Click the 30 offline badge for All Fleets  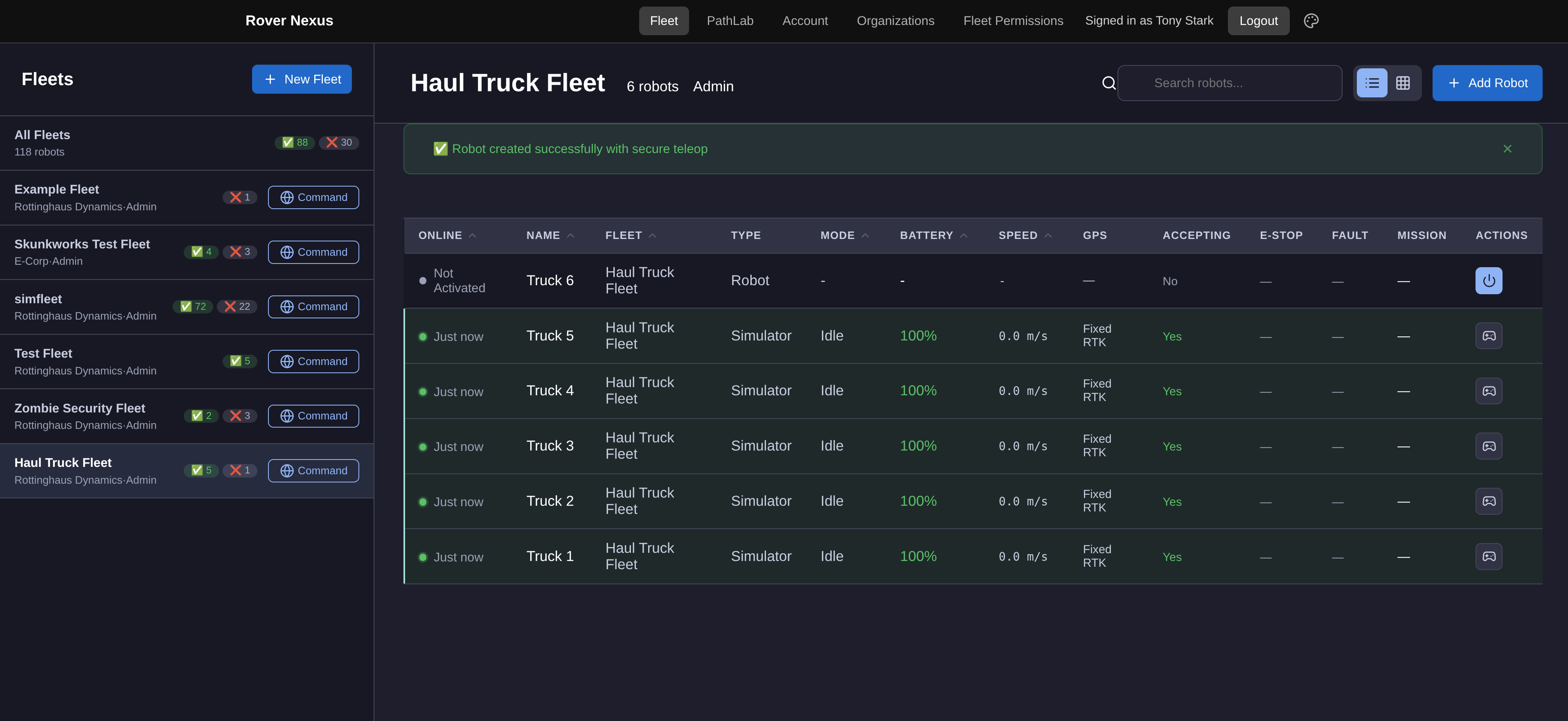click(x=338, y=142)
